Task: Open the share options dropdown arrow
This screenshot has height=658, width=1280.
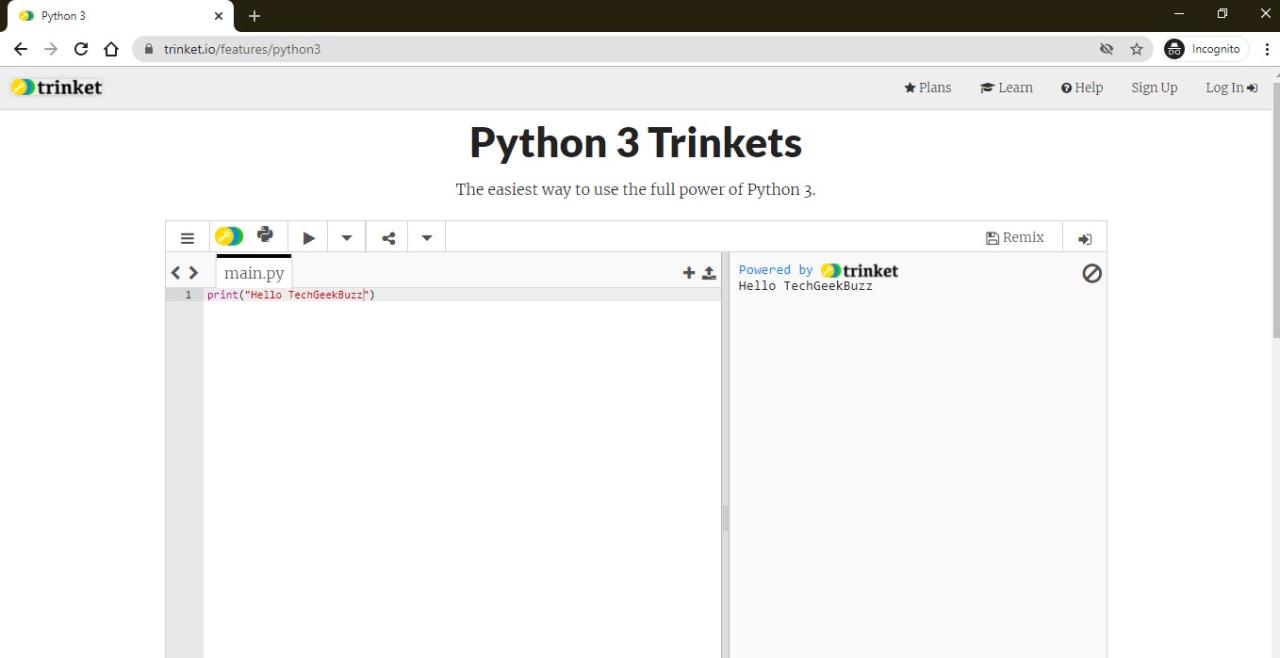Action: tap(426, 237)
